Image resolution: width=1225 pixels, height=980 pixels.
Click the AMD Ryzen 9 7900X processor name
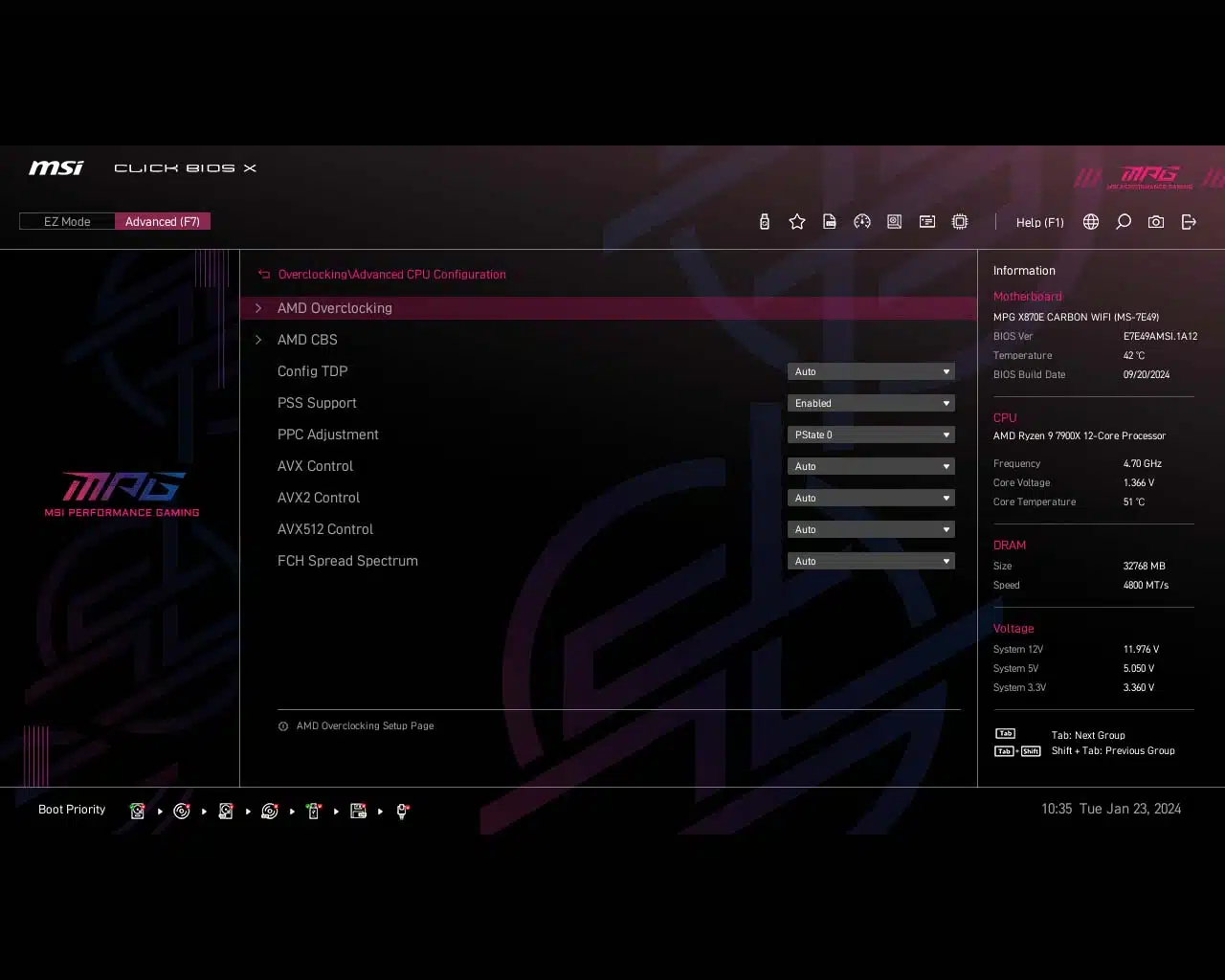1080,436
